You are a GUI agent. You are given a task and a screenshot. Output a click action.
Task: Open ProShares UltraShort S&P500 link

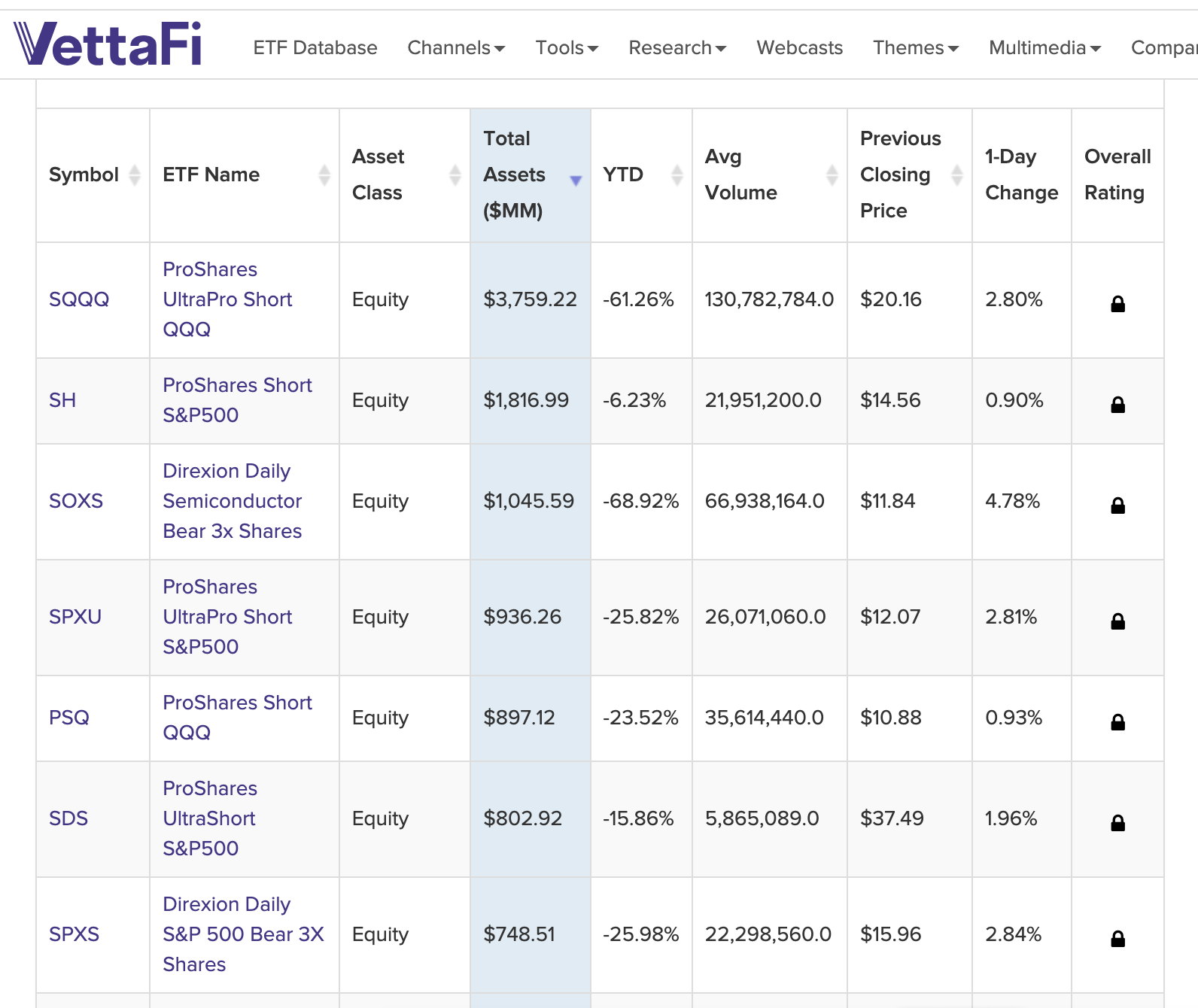(210, 818)
